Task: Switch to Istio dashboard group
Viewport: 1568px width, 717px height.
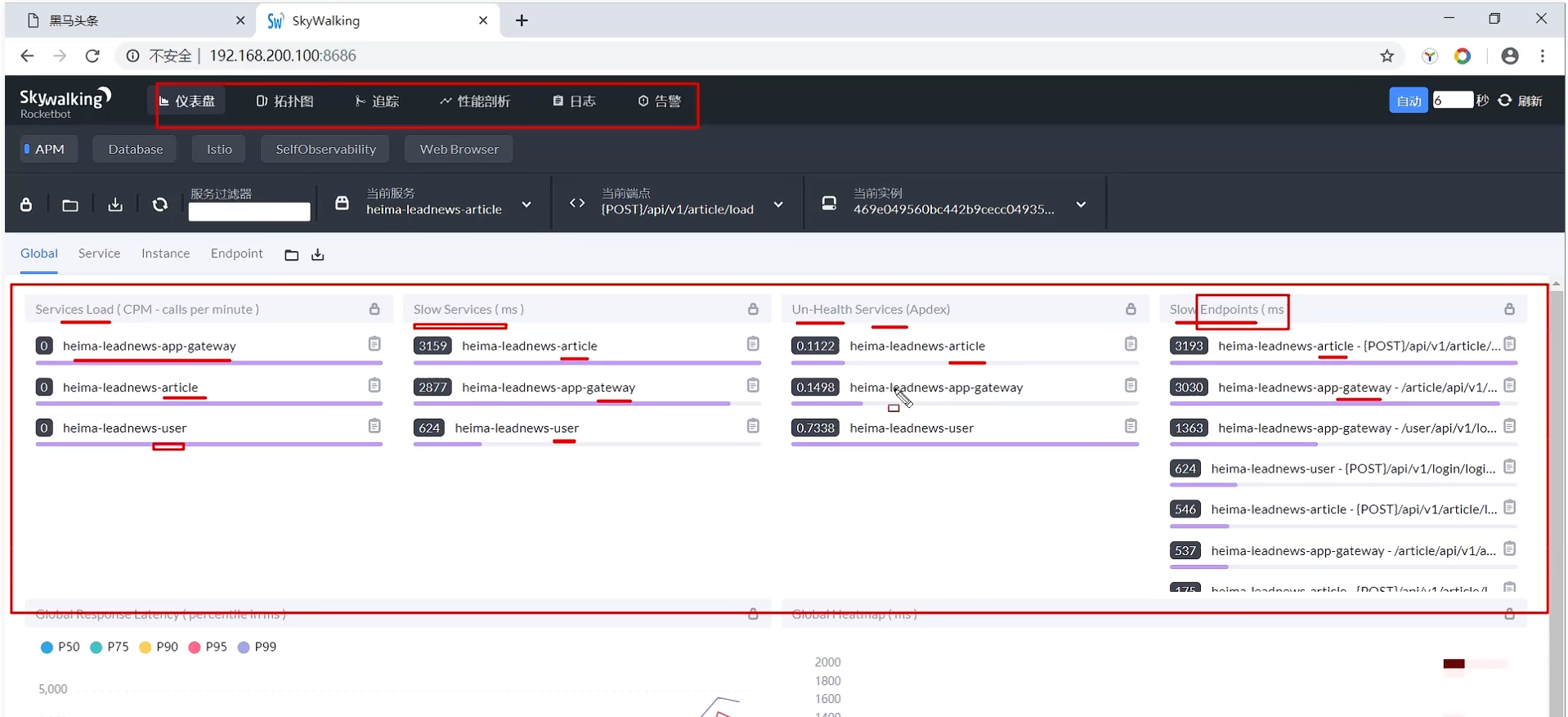Action: [x=219, y=149]
